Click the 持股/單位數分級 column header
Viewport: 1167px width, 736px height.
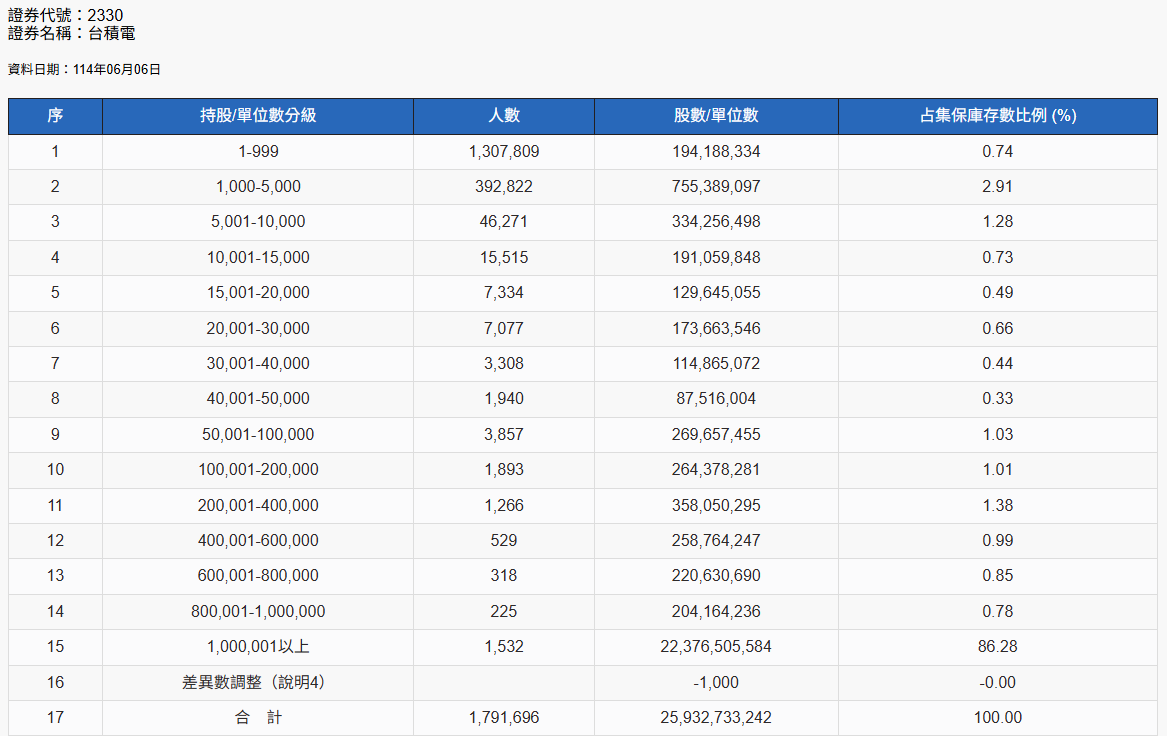click(x=258, y=116)
